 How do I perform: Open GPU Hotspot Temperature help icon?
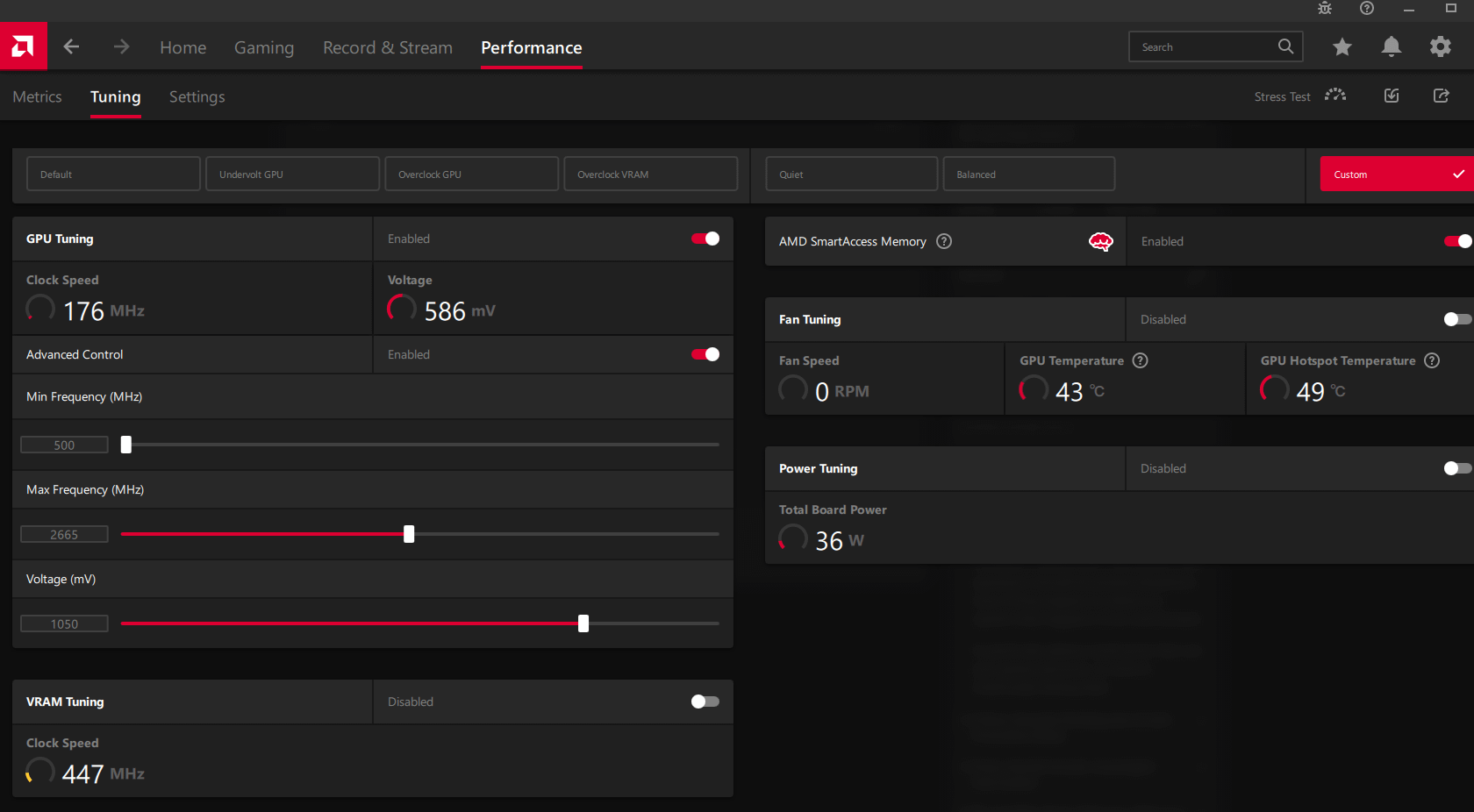coord(1432,360)
